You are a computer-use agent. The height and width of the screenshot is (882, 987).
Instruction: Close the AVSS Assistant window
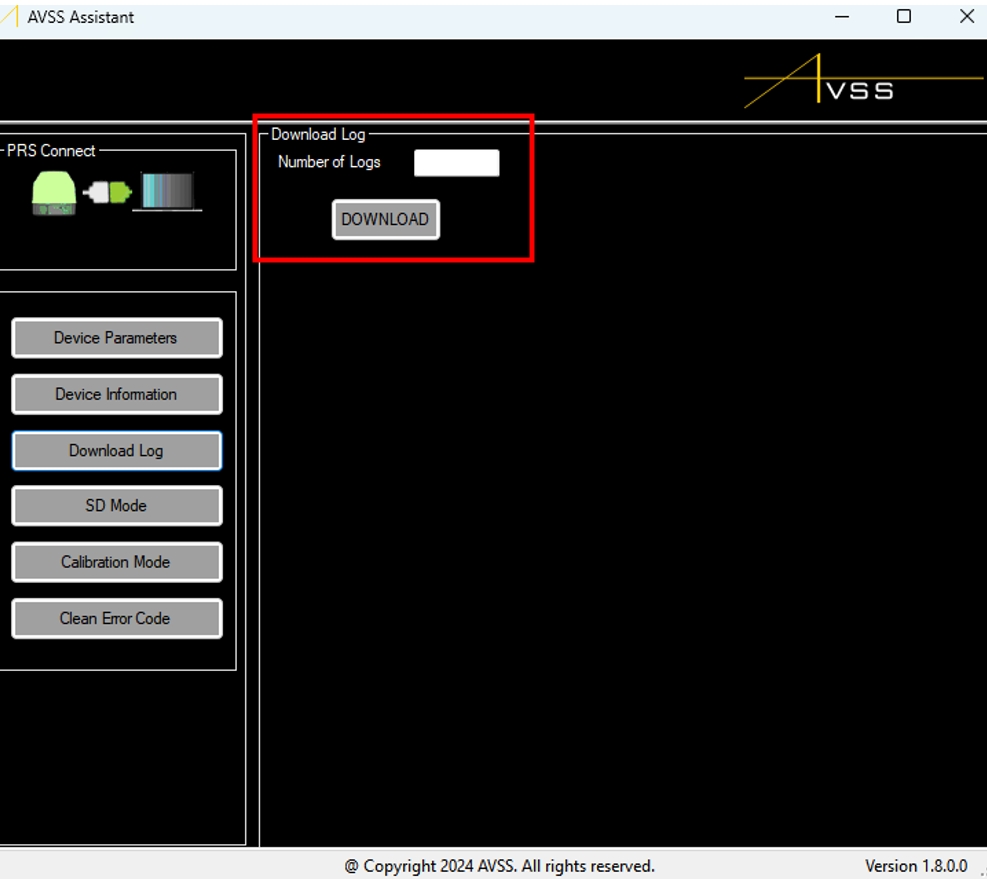966,17
